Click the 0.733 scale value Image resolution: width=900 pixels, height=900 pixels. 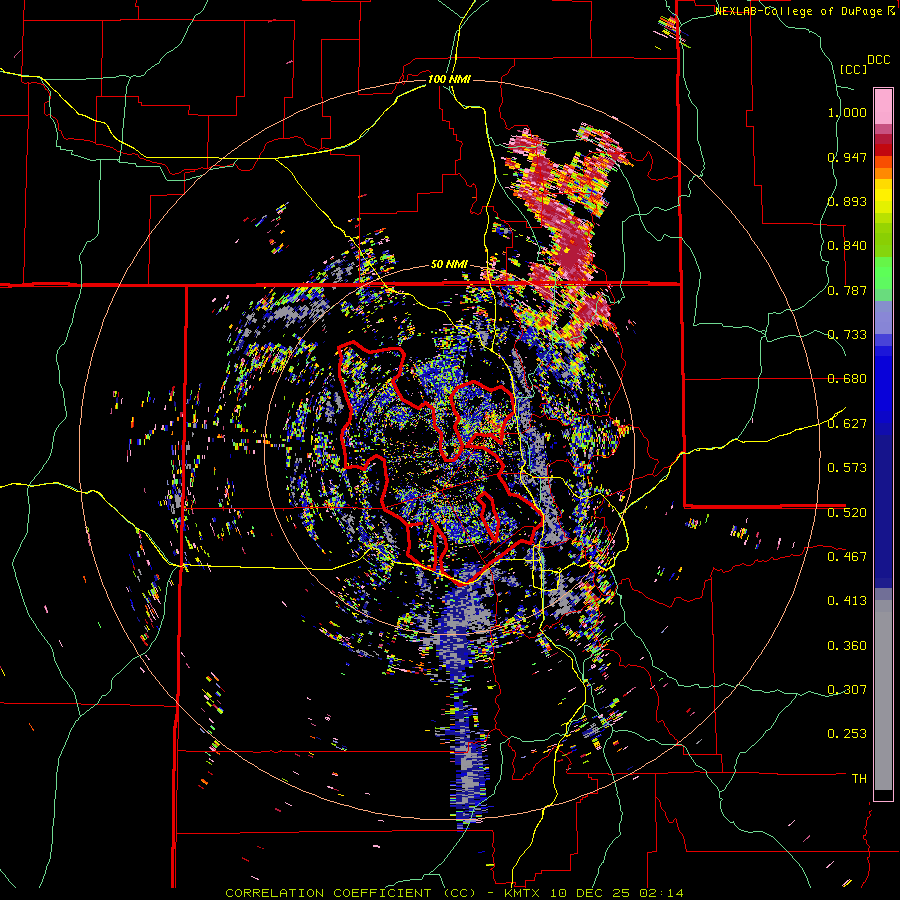[x=847, y=335]
